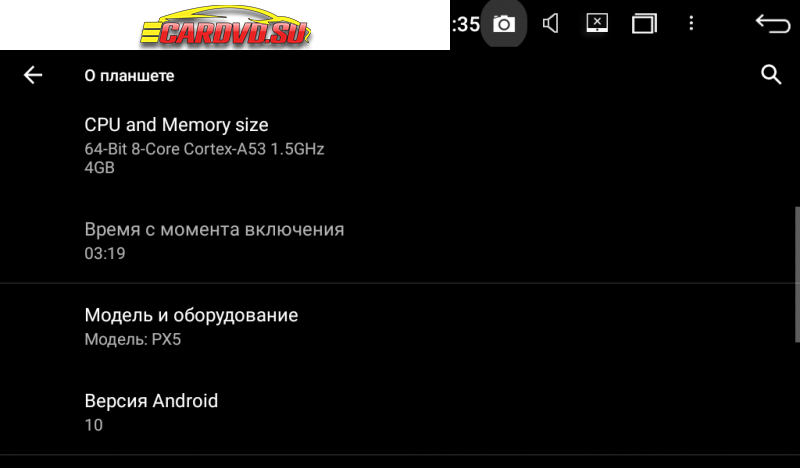Open the CPU and Memory size entry

point(400,145)
